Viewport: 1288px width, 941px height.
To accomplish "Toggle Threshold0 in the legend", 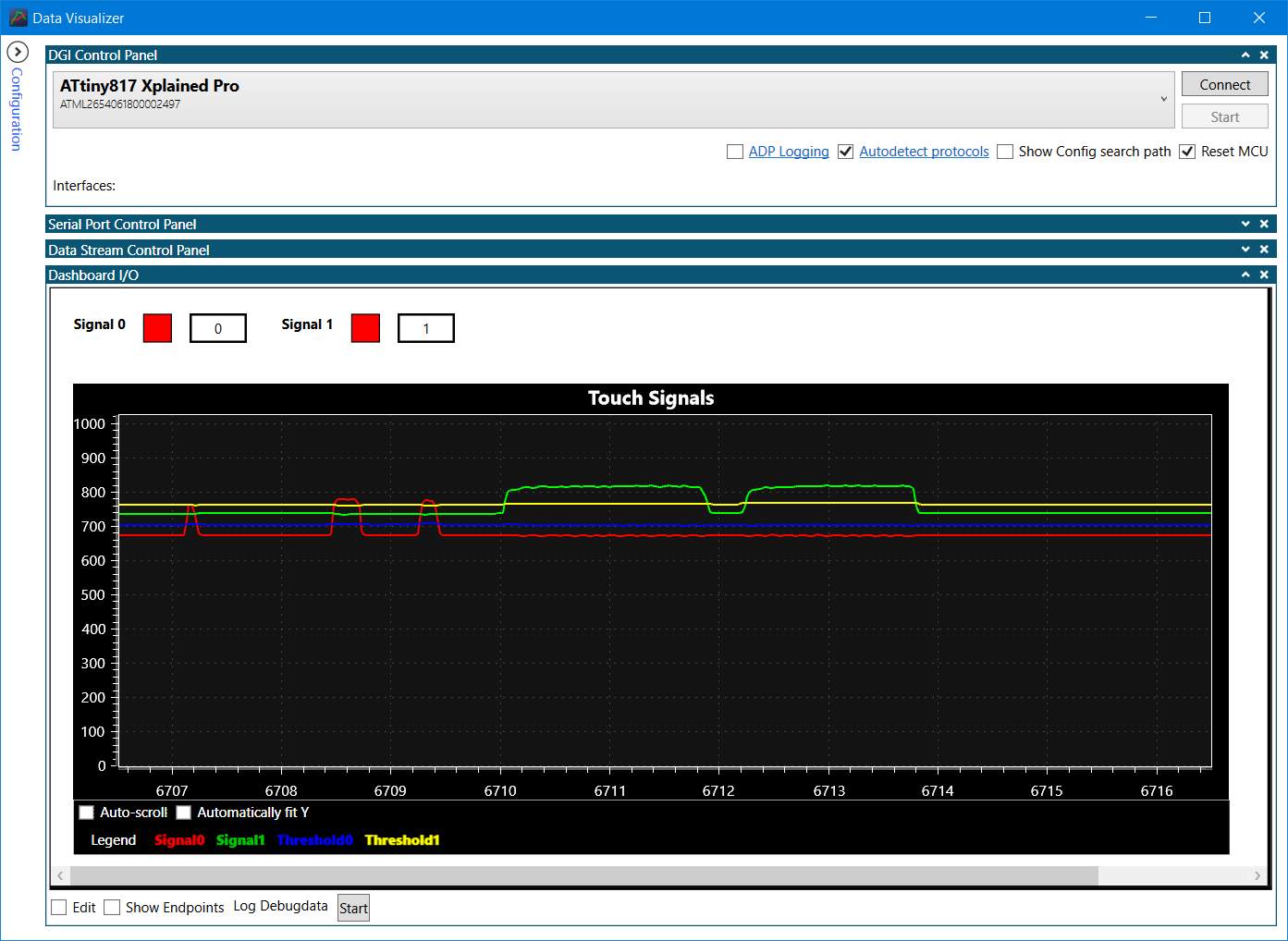I will pyautogui.click(x=314, y=840).
